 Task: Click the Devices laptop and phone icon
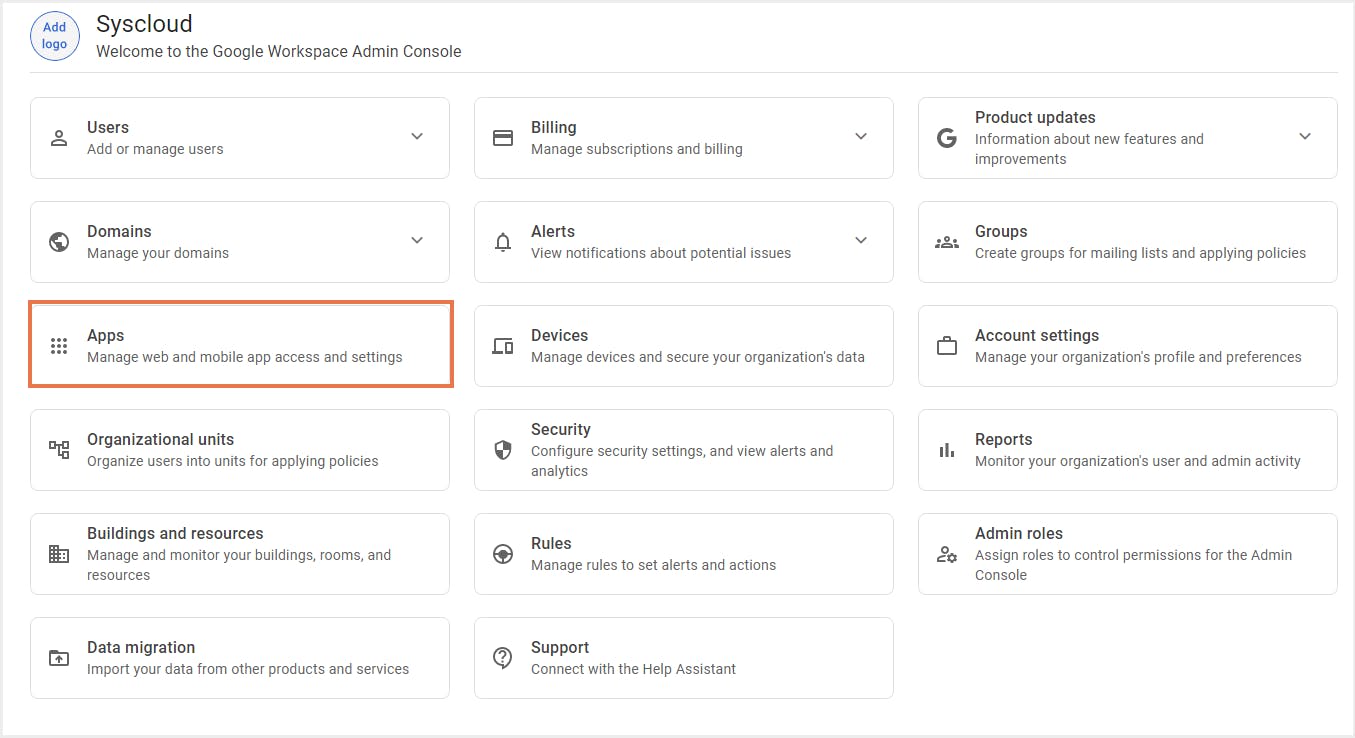503,346
